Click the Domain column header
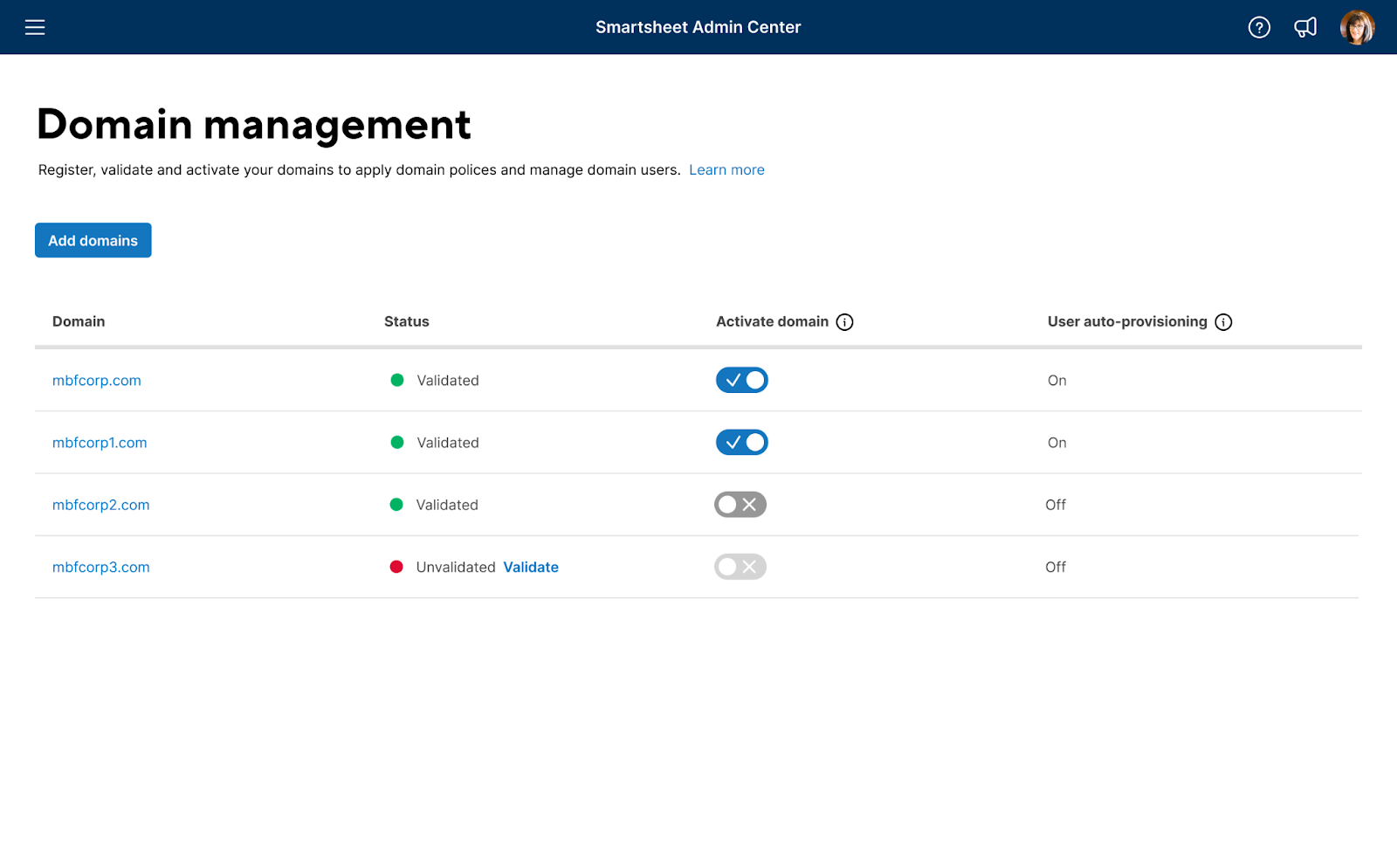1397x868 pixels. point(78,321)
